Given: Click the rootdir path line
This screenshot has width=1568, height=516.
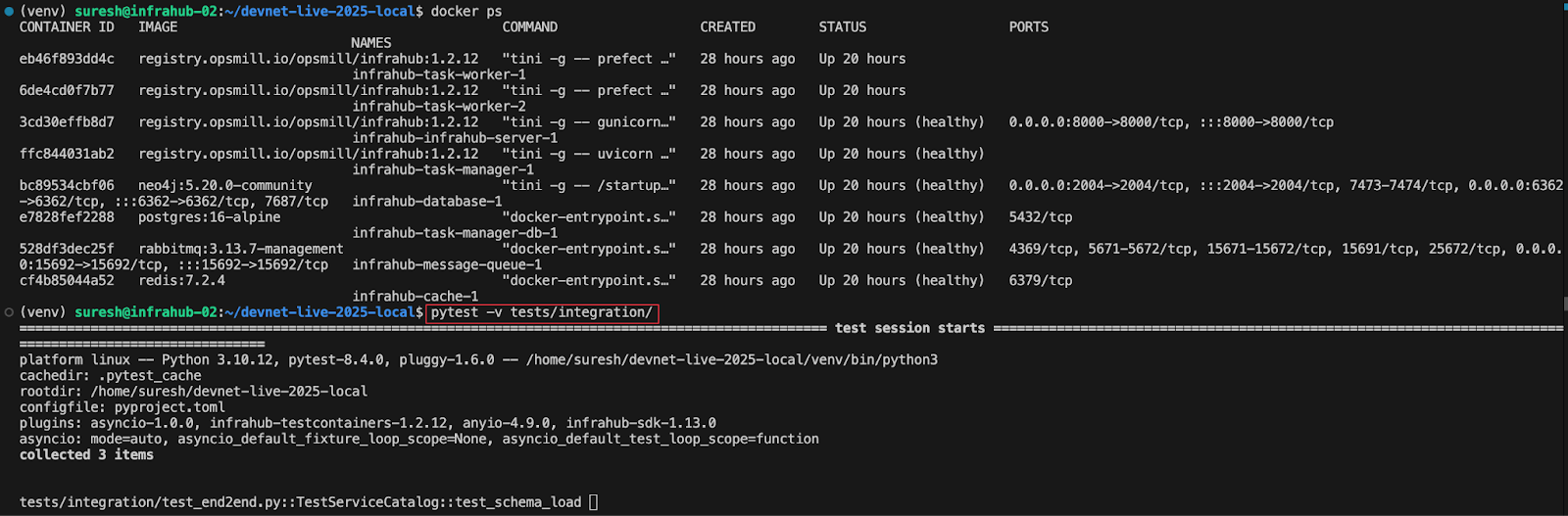Looking at the screenshot, I should pos(194,391).
